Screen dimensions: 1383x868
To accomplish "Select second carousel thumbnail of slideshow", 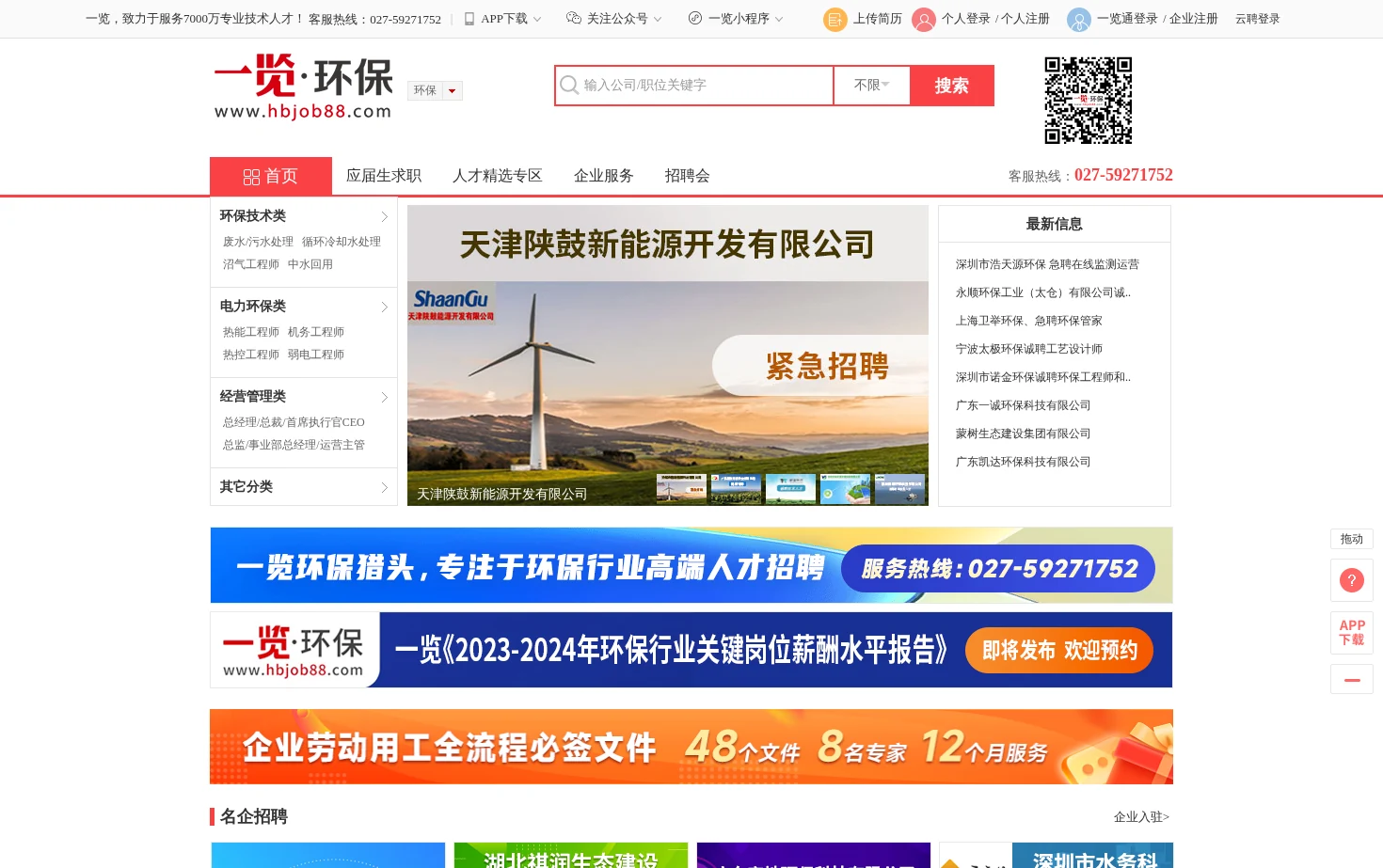I will 736,489.
